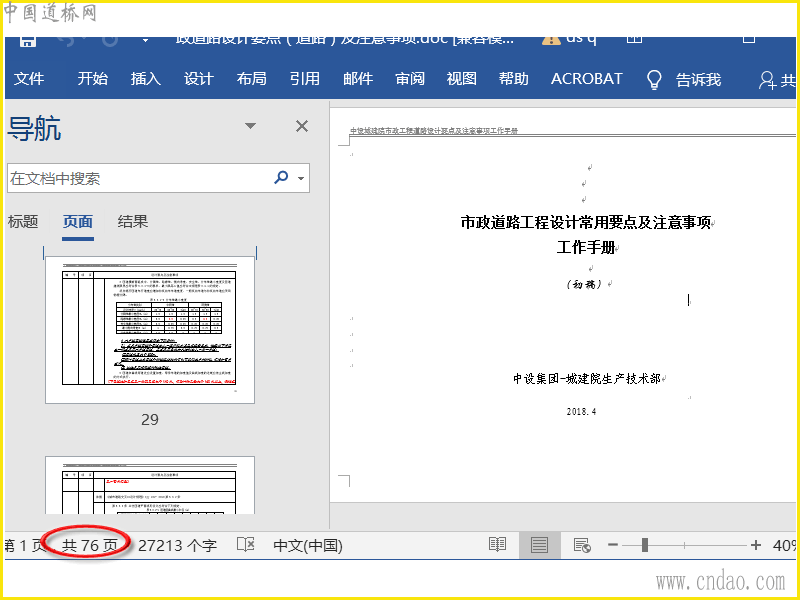This screenshot has width=800, height=600.
Task: Click the proofing book icon in status bar
Action: coord(245,544)
